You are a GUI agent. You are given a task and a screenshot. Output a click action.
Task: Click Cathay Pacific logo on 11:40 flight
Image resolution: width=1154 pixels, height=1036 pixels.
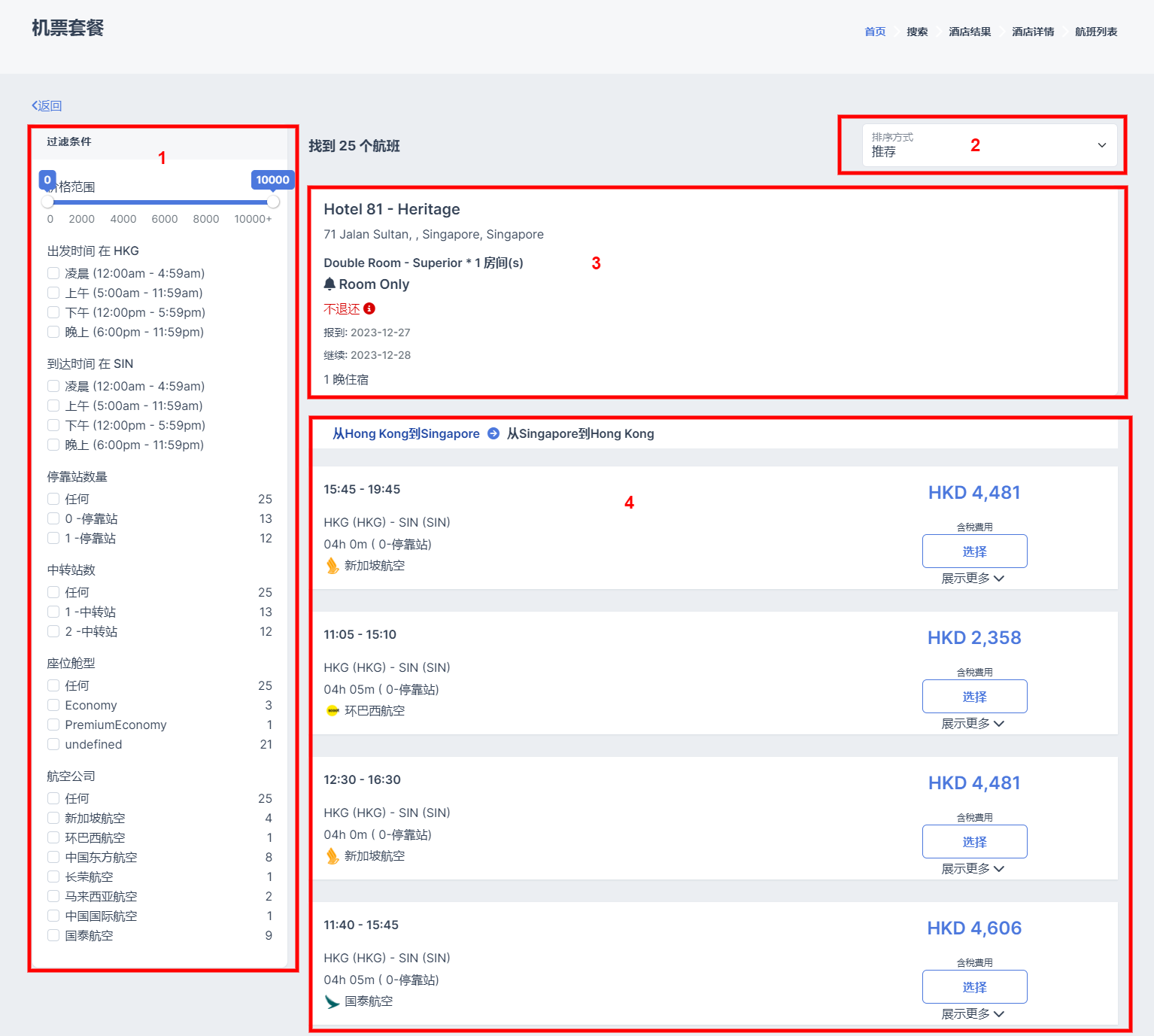click(x=333, y=1001)
